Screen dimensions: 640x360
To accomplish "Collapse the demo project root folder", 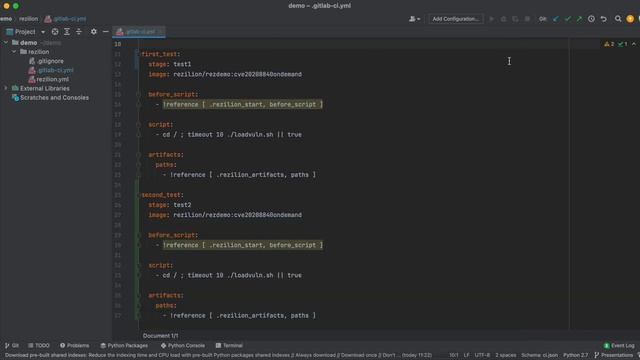I will 6,42.
